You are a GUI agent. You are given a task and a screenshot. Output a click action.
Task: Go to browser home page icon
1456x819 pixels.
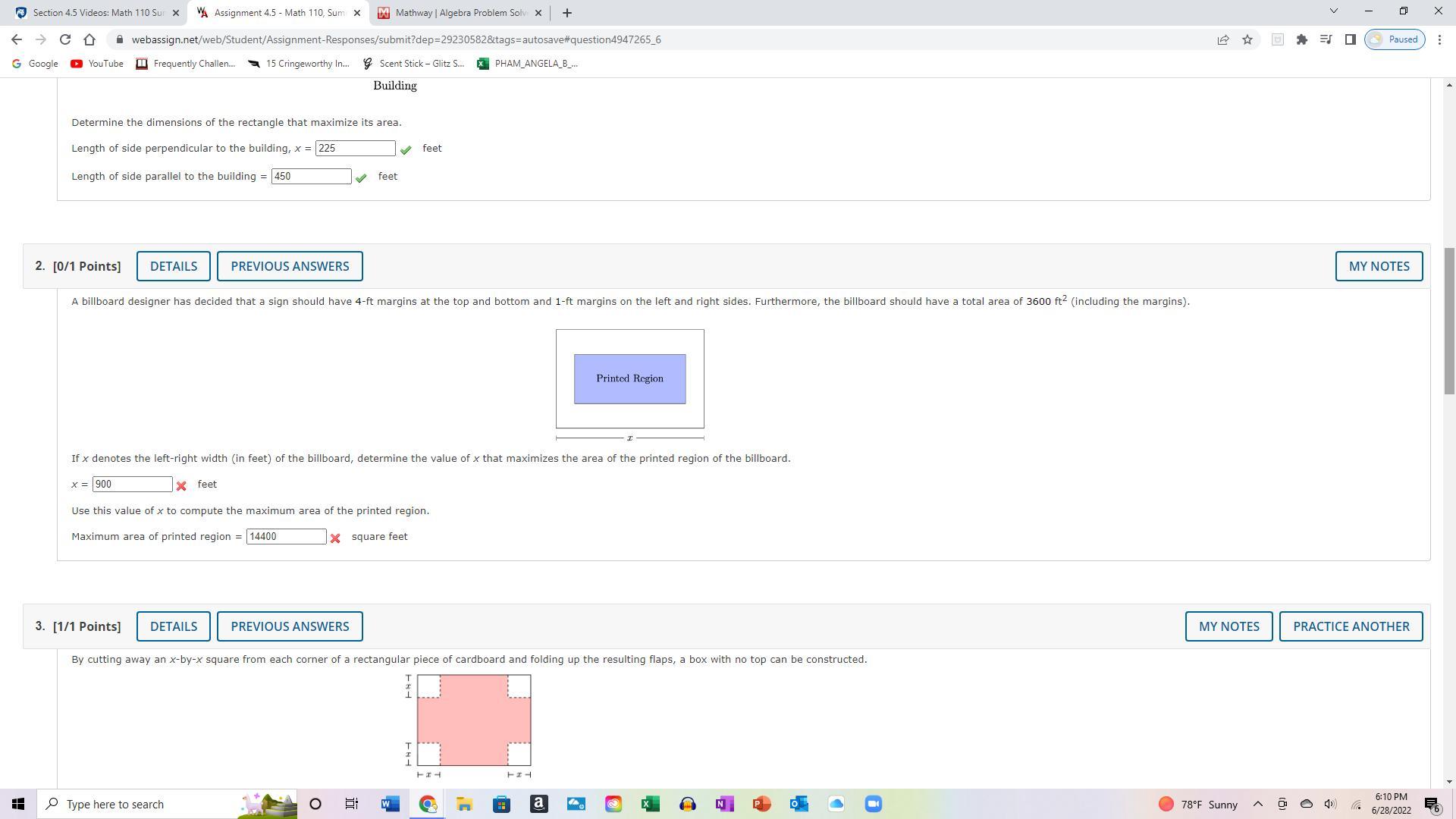89,39
